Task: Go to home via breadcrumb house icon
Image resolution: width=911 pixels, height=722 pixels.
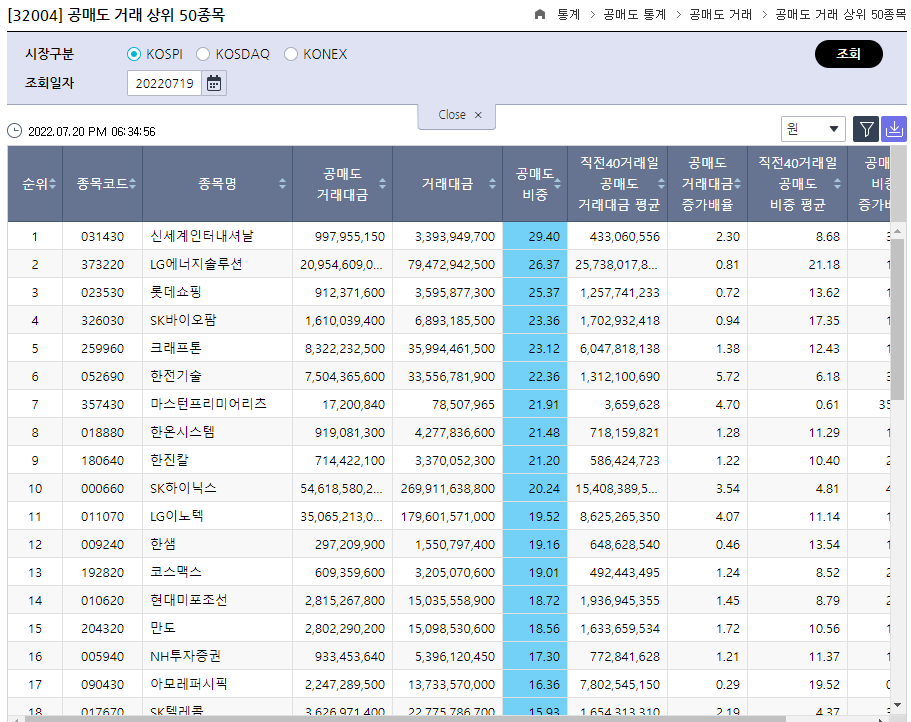Action: [x=540, y=15]
